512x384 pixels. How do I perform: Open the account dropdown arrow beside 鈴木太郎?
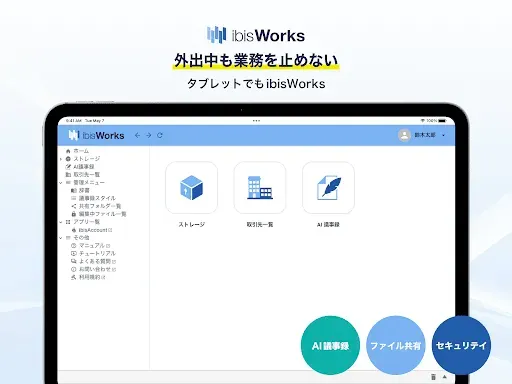click(x=444, y=135)
